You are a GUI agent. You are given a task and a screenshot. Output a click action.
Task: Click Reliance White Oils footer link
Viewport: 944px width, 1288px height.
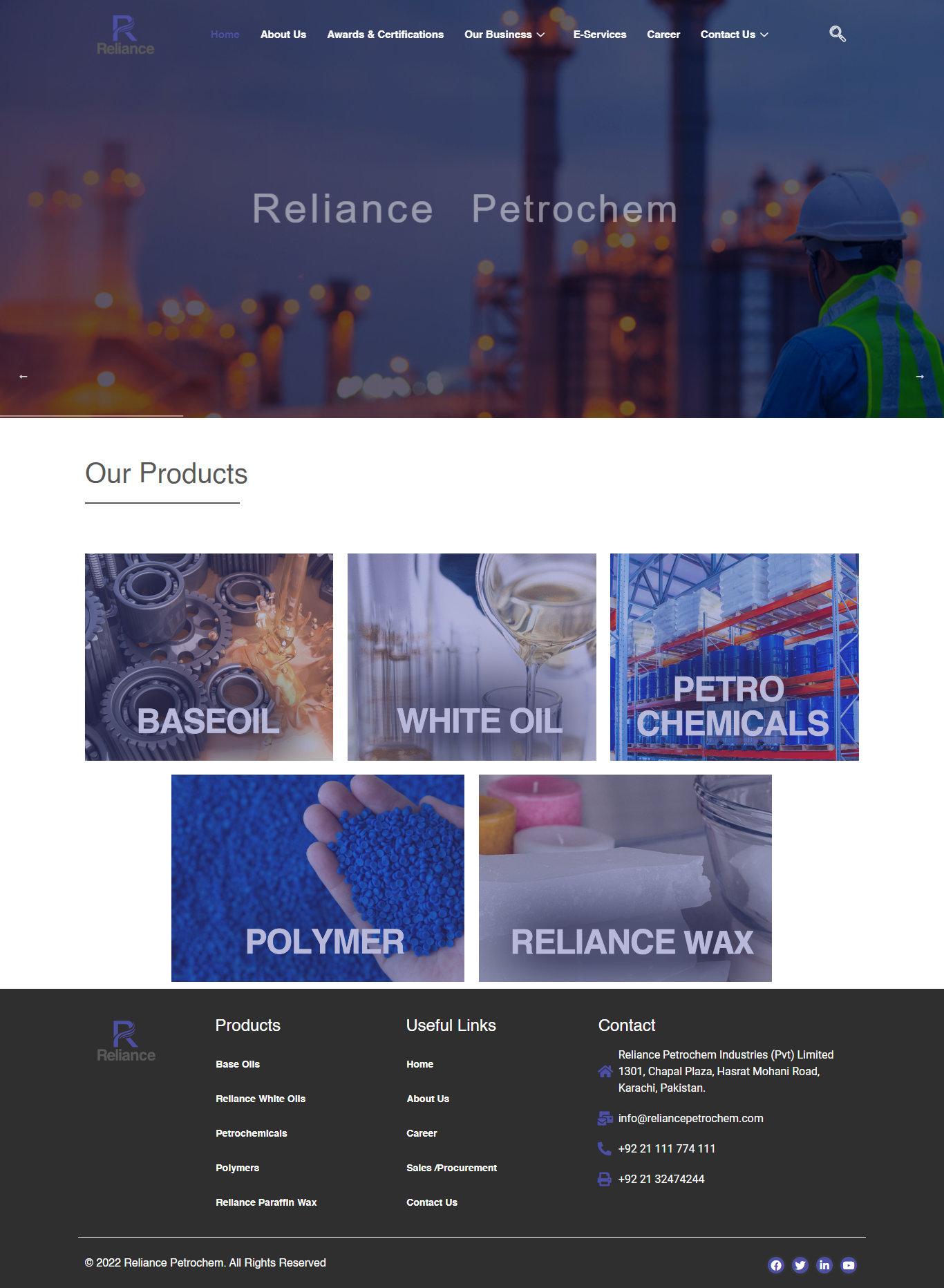coord(261,1099)
